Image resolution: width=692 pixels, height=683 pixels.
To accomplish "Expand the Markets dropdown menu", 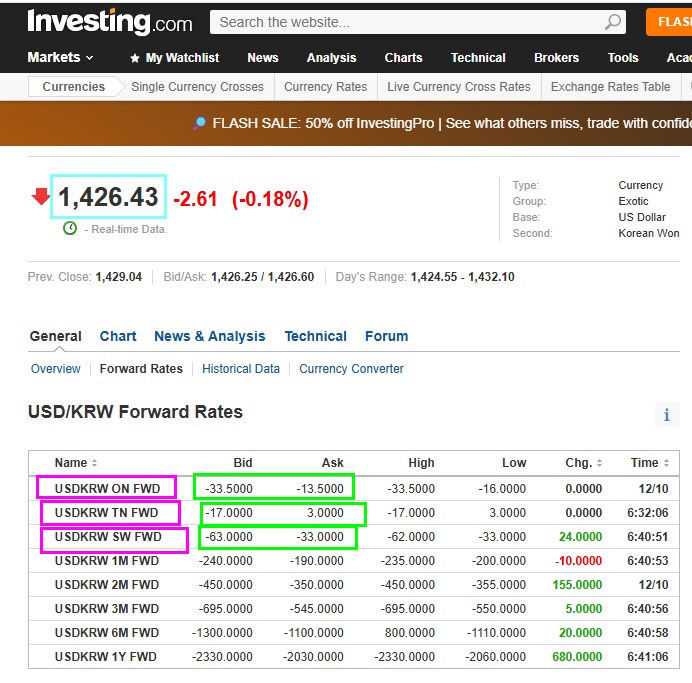I will coord(60,57).
